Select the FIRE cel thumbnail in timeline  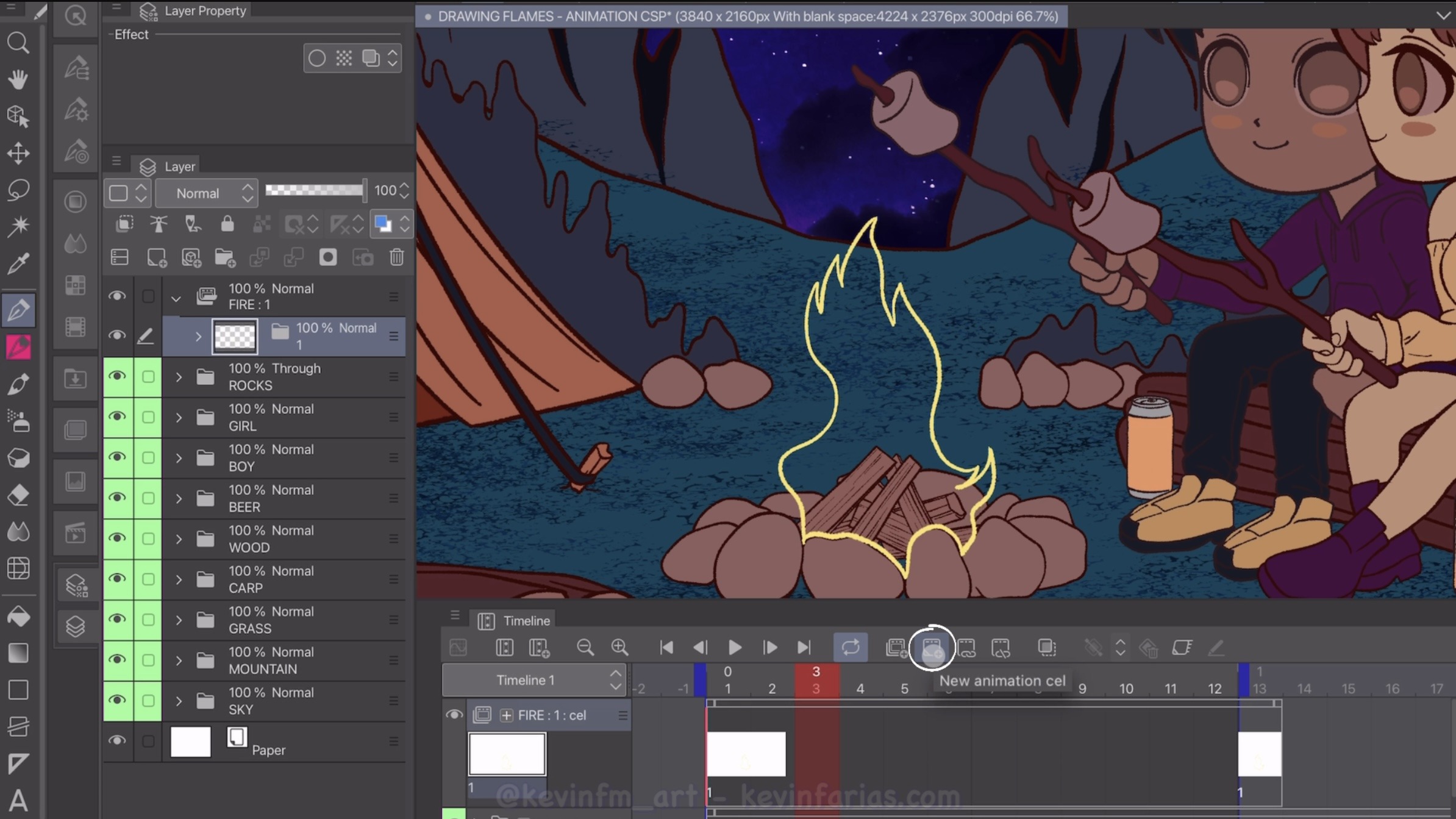tap(507, 754)
